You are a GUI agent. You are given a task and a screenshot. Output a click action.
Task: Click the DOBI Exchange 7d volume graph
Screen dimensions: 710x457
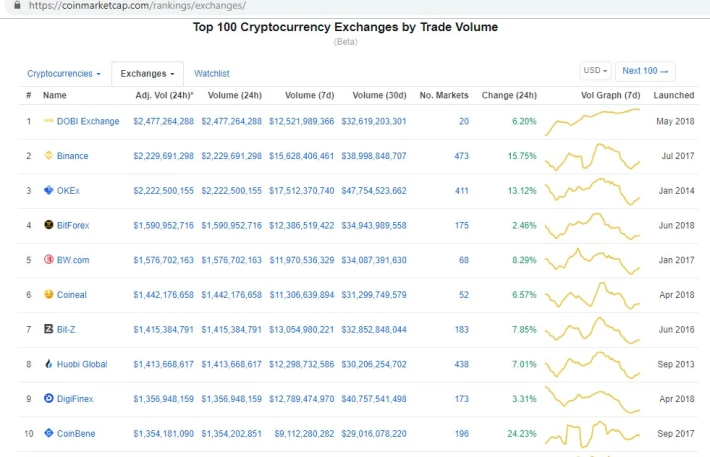(592, 121)
